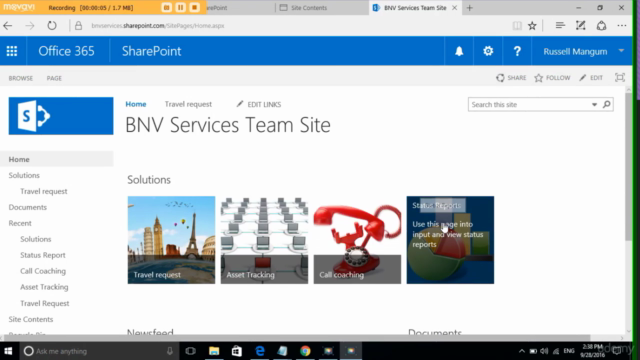Show hidden system tray icons
Screen dimensions: 640x360
click(522, 351)
